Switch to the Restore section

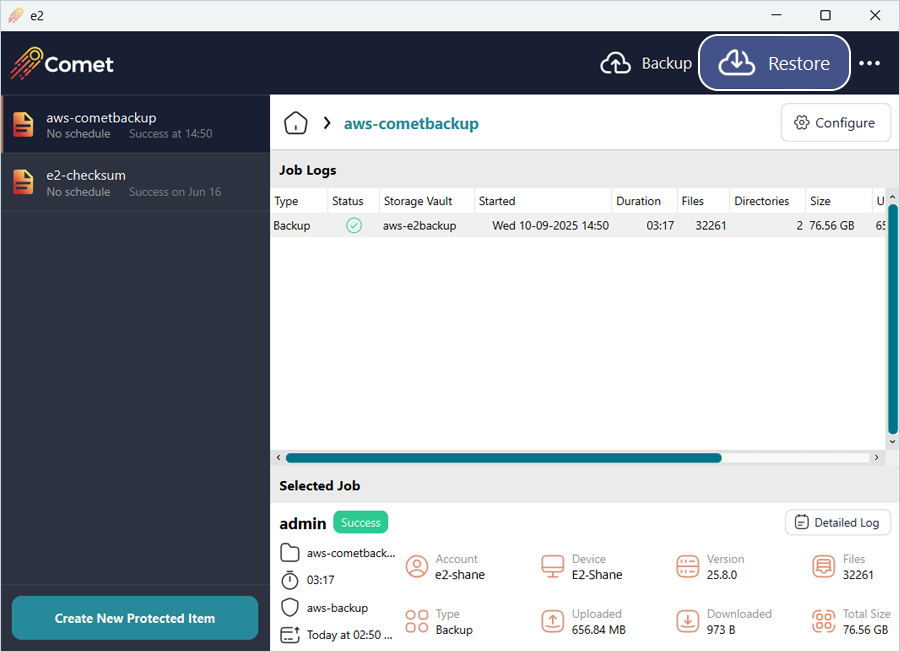[x=774, y=63]
